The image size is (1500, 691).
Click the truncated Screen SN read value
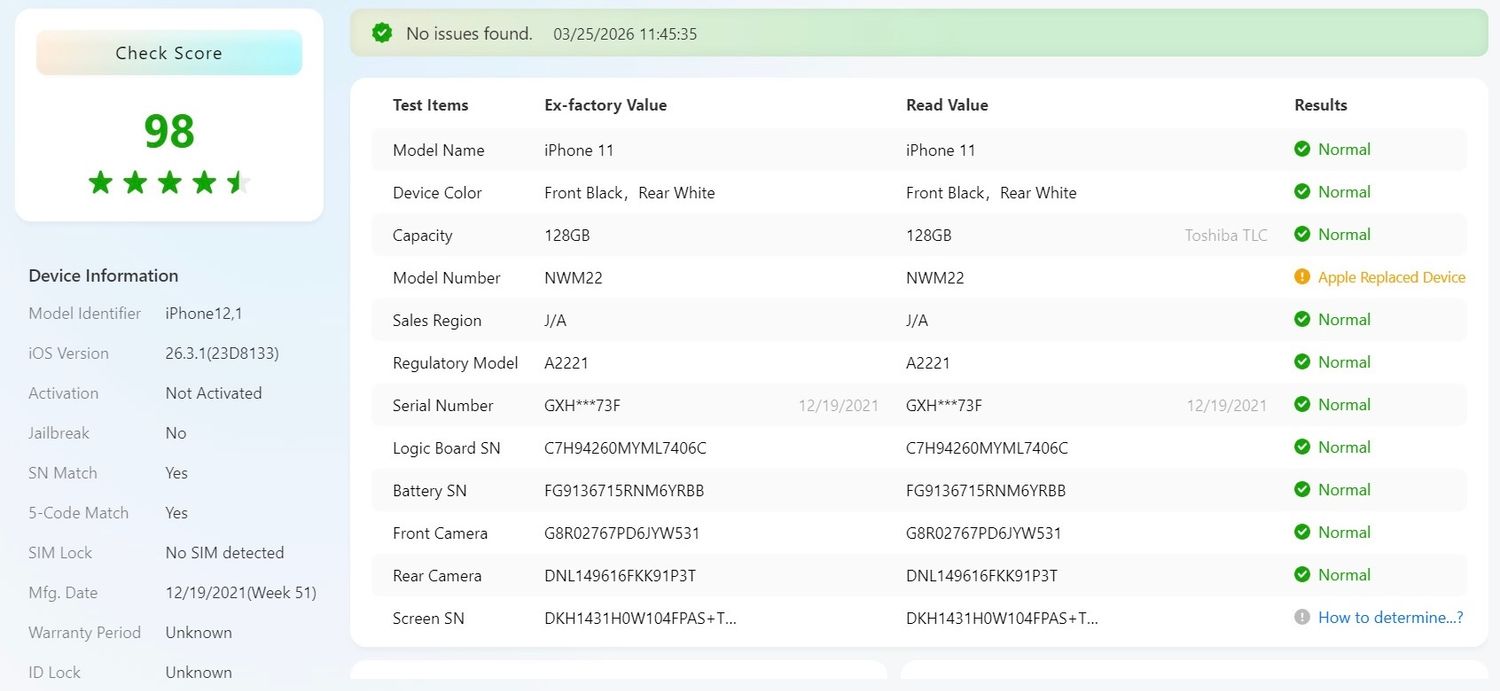(1002, 619)
